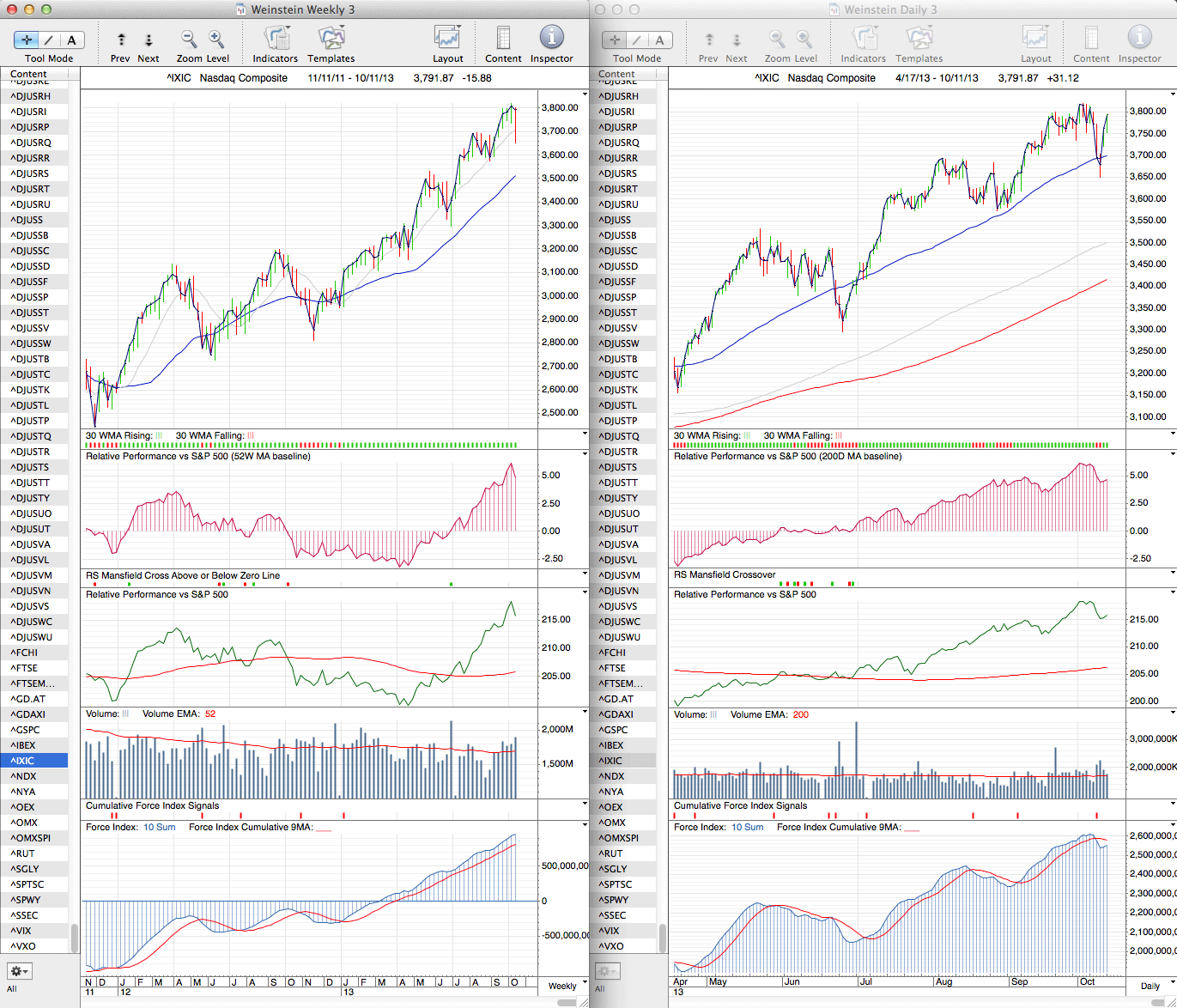Zoom out on the Weinstein Daily chart

pyautogui.click(x=777, y=39)
